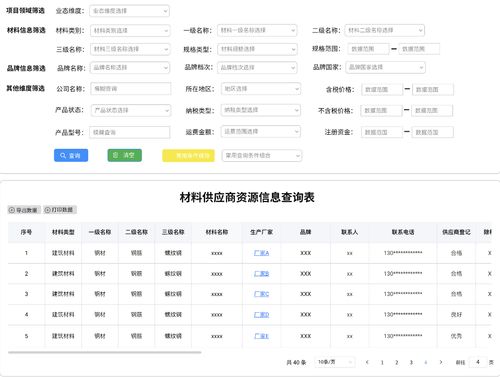Screen dimensions: 500x377
Task: Click the 品牌 column header
Action: tap(306, 232)
